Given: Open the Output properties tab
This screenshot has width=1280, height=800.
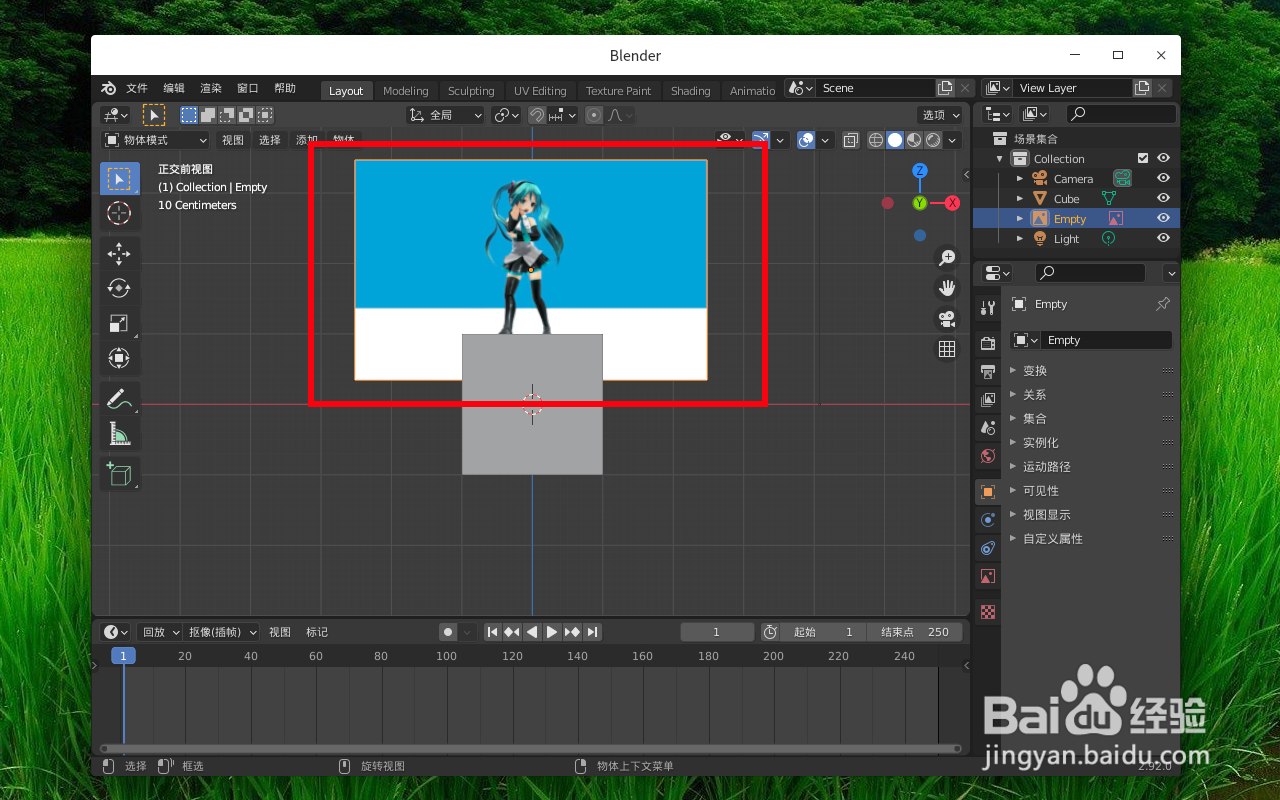Looking at the screenshot, I should (988, 371).
